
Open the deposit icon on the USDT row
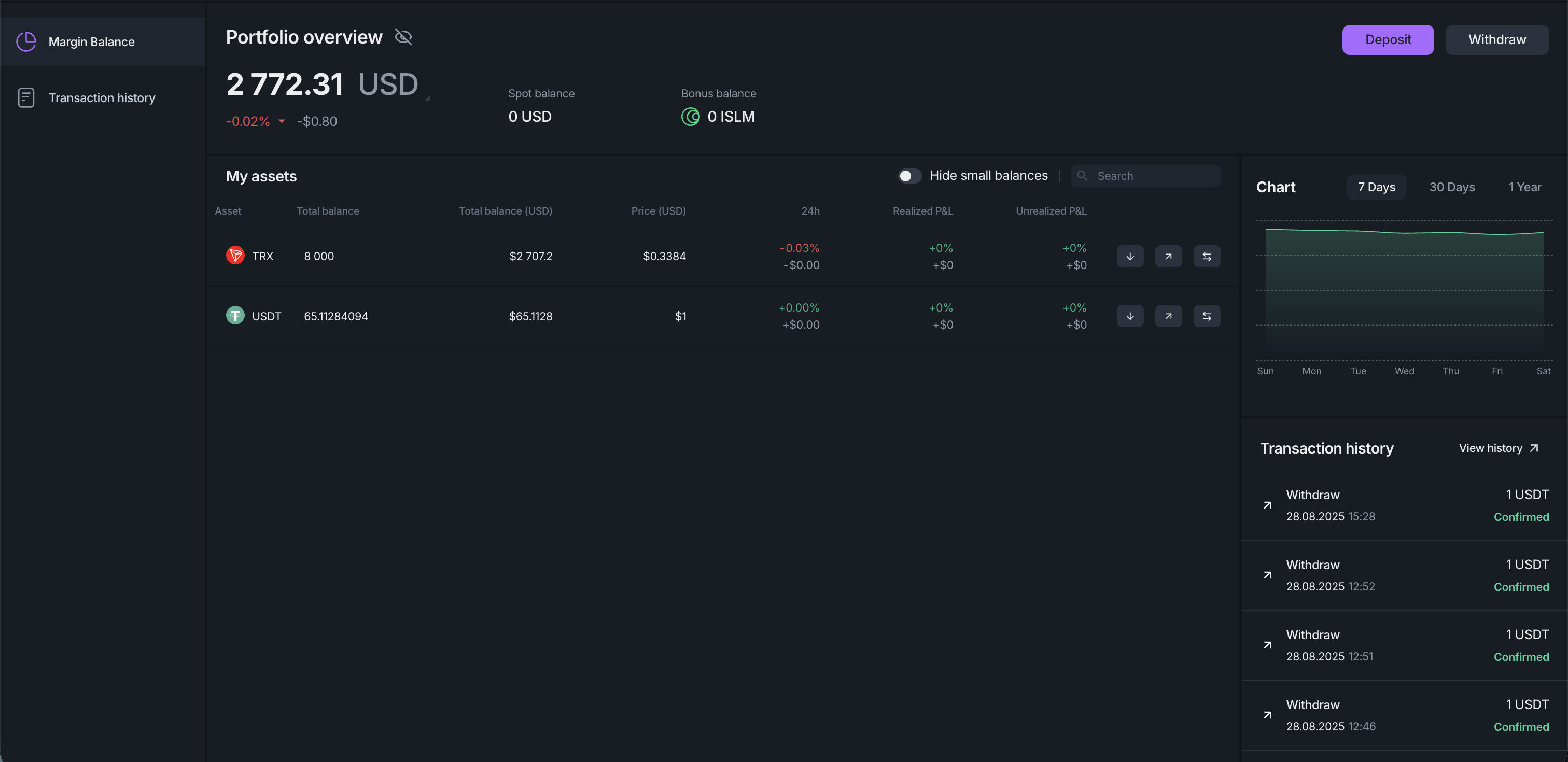coord(1130,316)
